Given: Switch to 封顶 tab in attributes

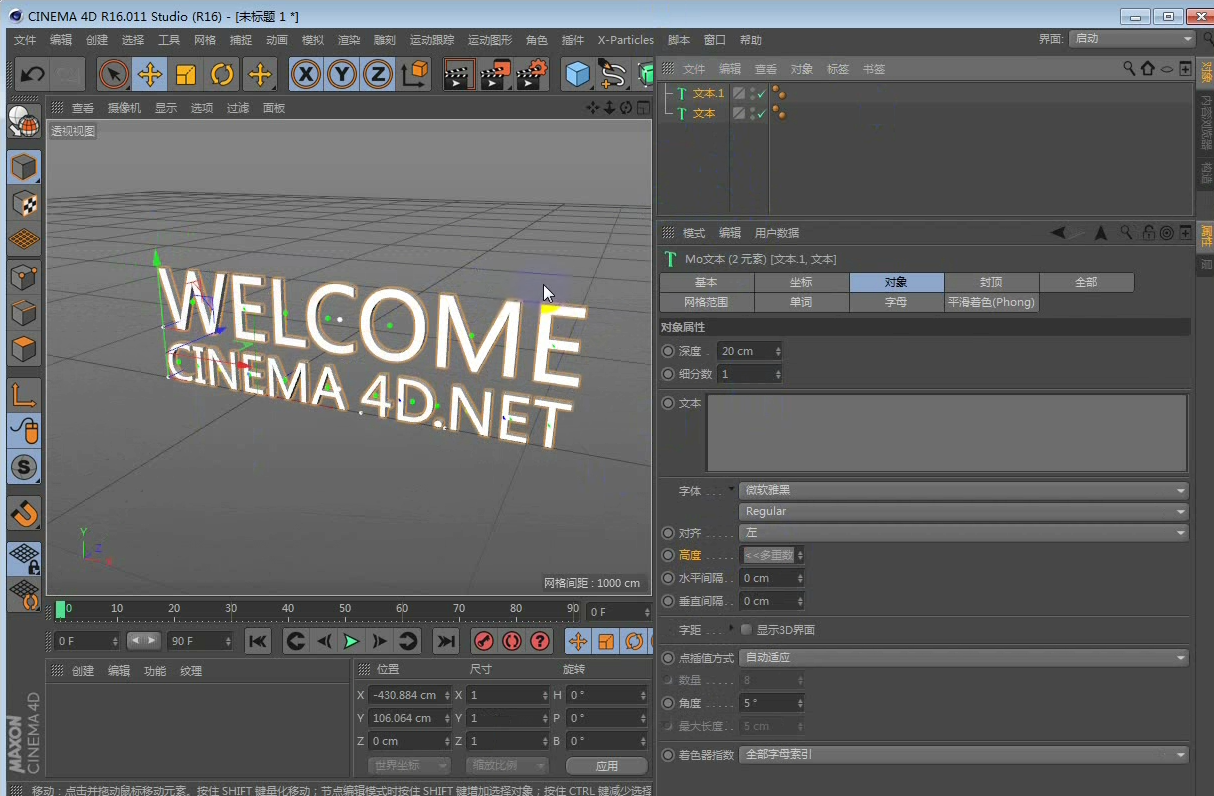Looking at the screenshot, I should (x=991, y=282).
